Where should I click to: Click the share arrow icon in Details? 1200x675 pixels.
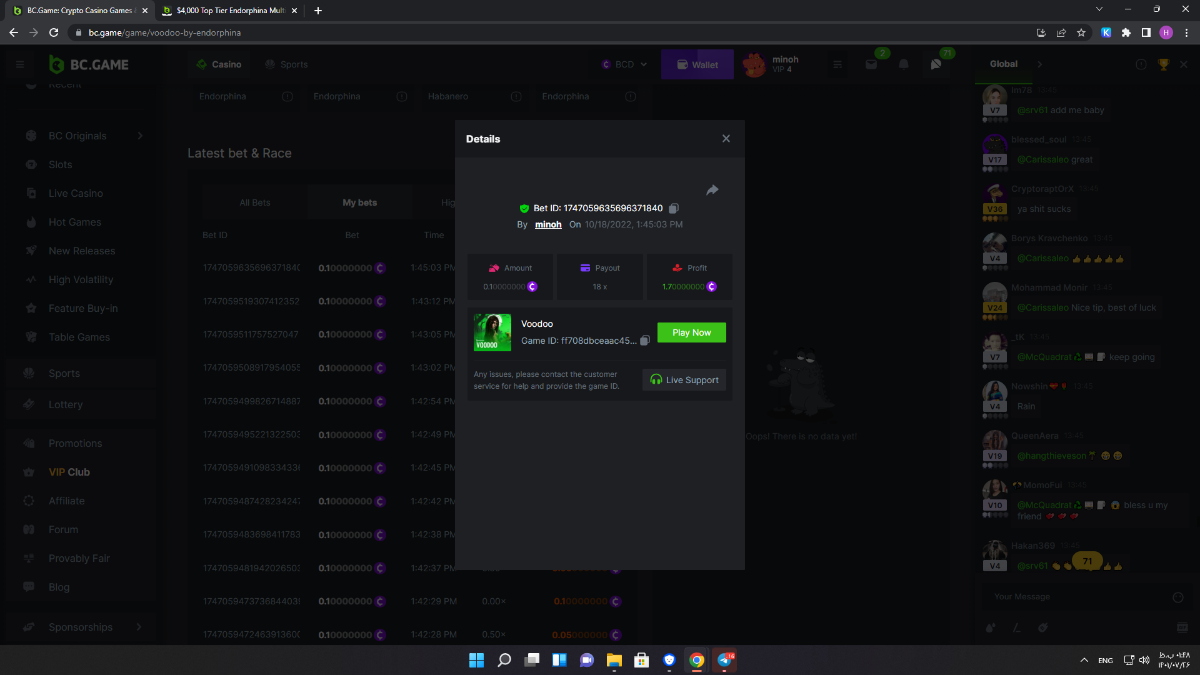tap(712, 190)
